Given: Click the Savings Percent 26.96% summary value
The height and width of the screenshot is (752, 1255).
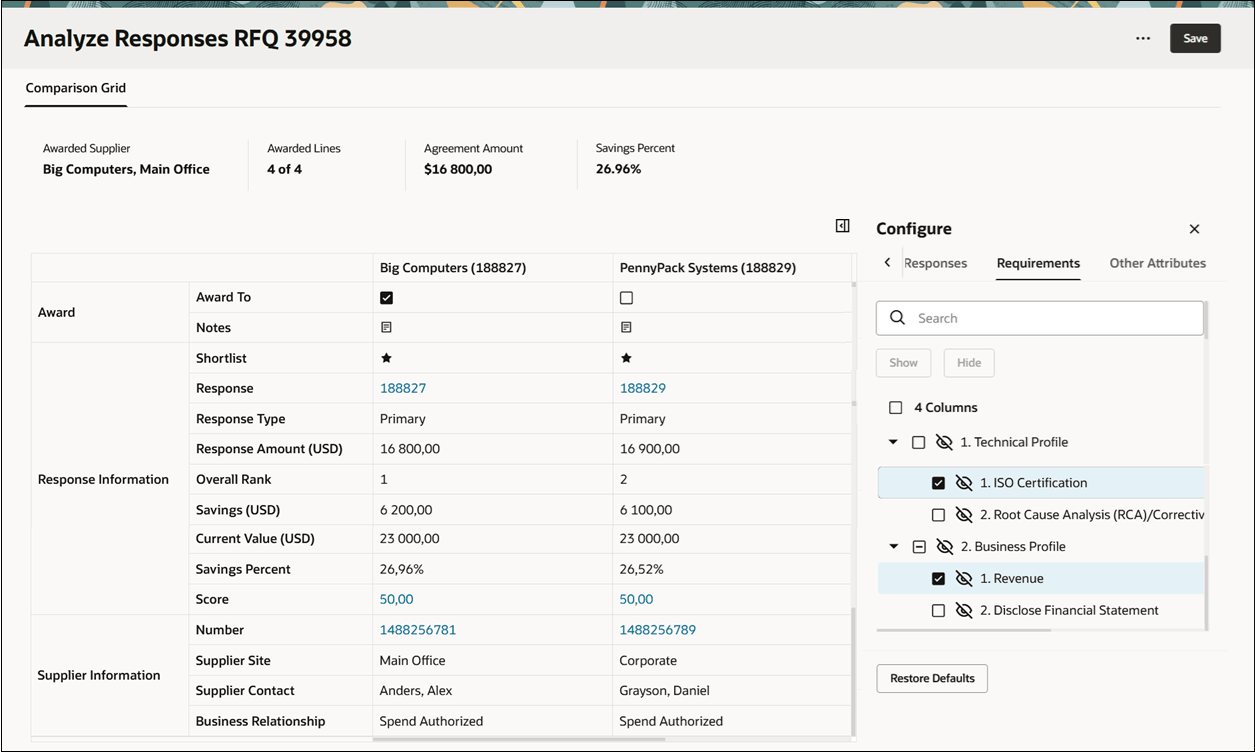Looking at the screenshot, I should pos(619,169).
